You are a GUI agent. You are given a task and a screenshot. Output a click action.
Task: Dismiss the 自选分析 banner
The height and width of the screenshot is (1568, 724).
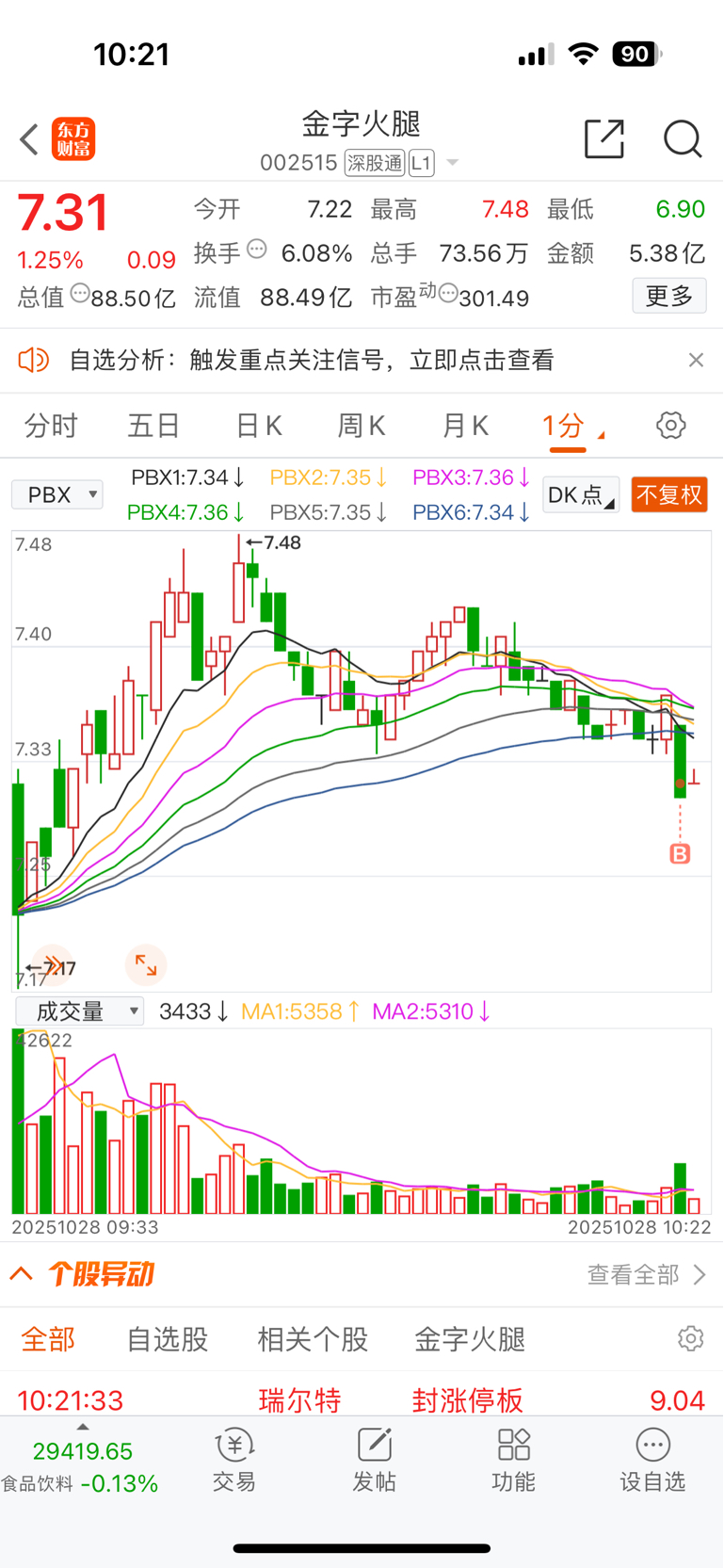pyautogui.click(x=696, y=360)
